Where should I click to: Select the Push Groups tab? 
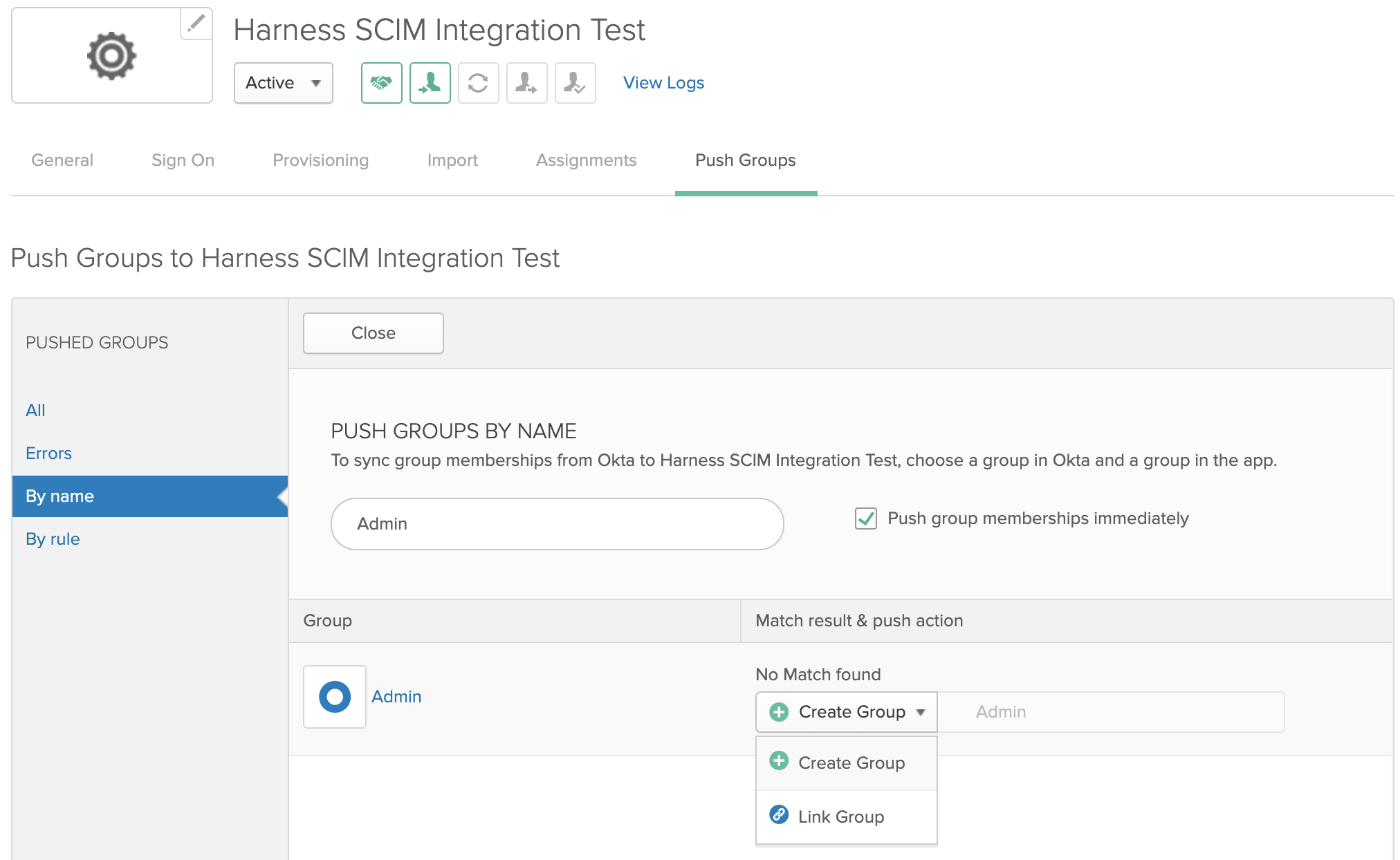click(x=746, y=160)
